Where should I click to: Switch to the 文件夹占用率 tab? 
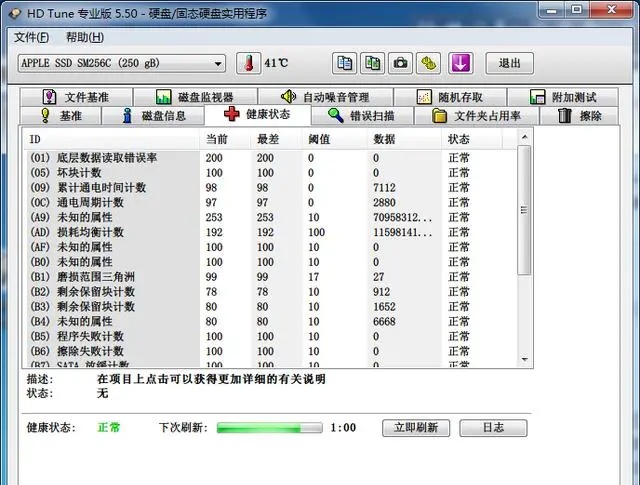(x=476, y=116)
